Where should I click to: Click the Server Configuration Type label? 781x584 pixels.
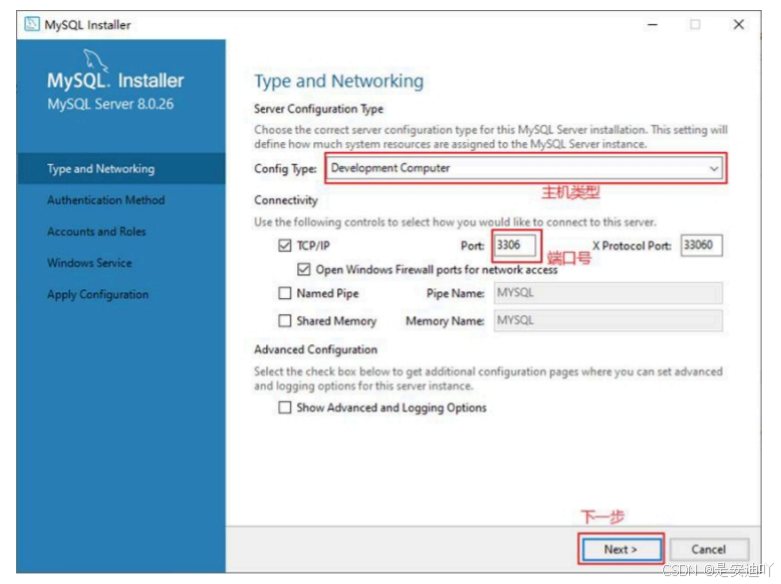point(319,109)
